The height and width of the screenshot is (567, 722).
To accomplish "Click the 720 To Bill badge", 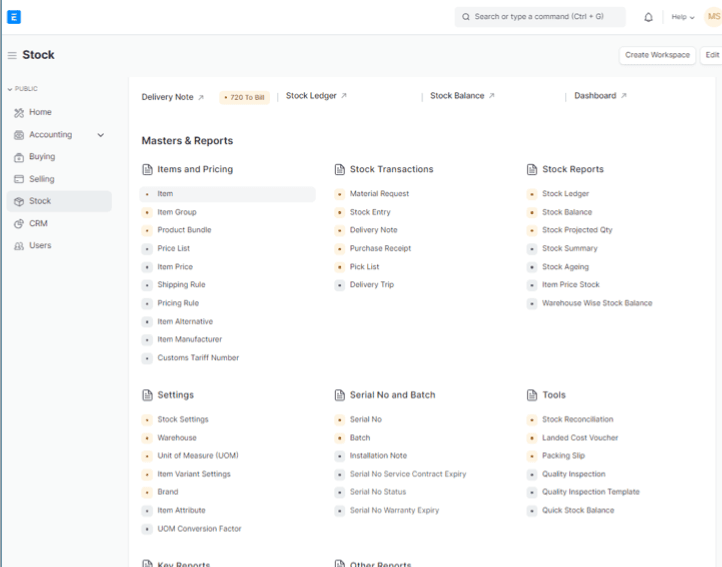I will point(245,98).
